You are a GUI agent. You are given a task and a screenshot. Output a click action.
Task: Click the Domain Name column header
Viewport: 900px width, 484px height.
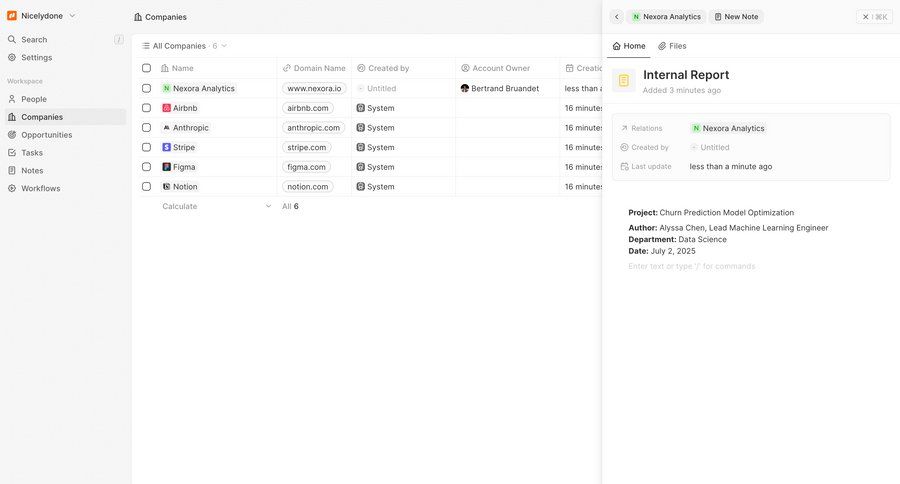pos(314,68)
